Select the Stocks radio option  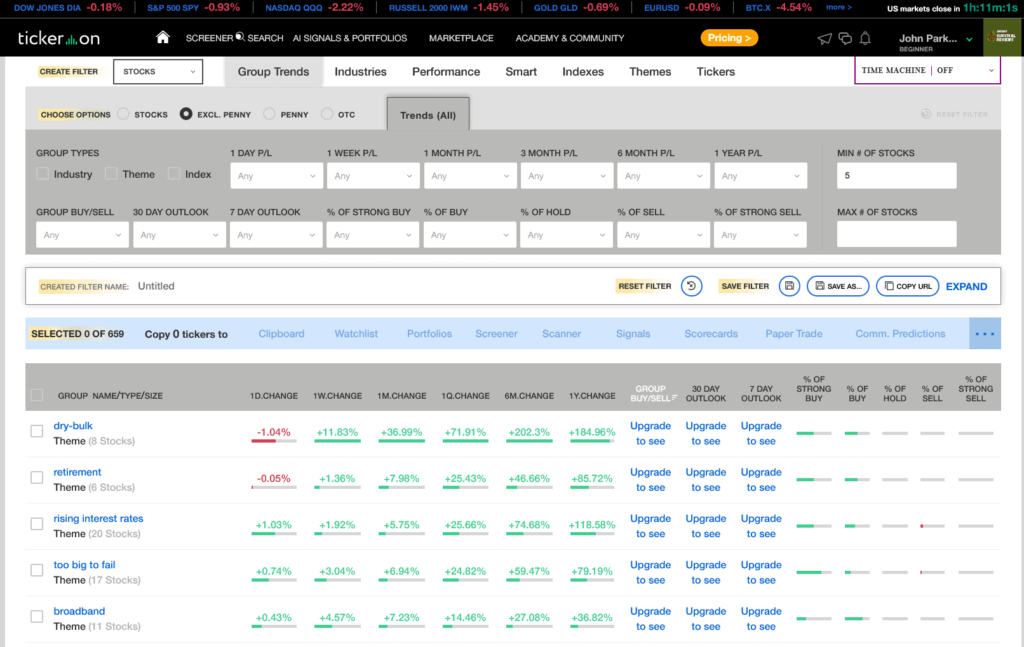click(x=123, y=114)
